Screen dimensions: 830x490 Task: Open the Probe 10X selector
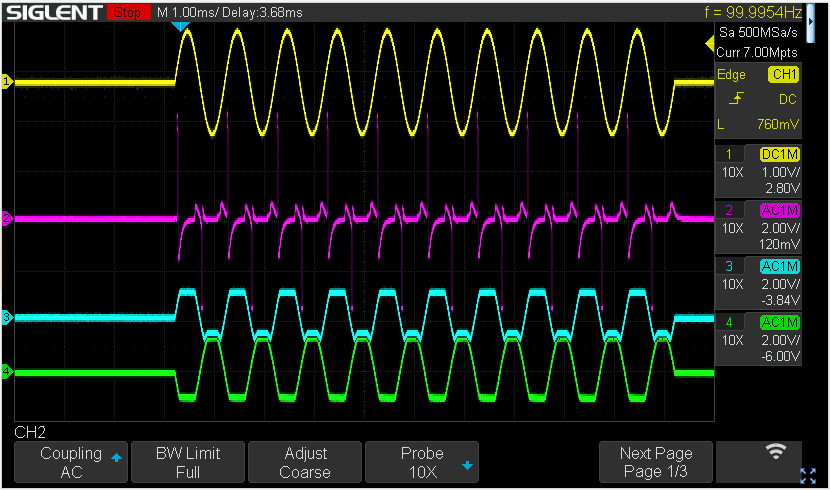(x=422, y=462)
